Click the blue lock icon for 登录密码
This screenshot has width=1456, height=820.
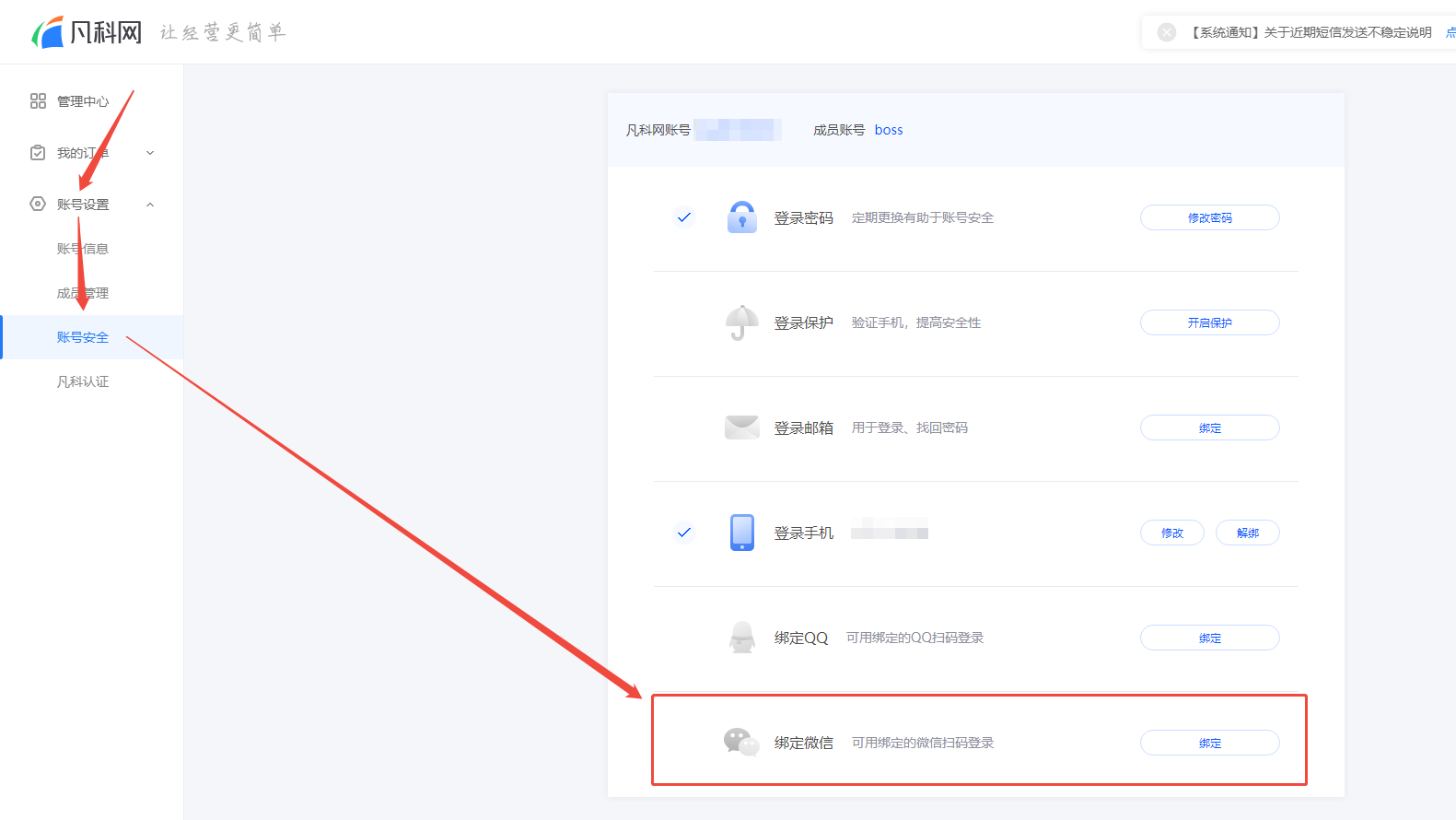click(742, 217)
